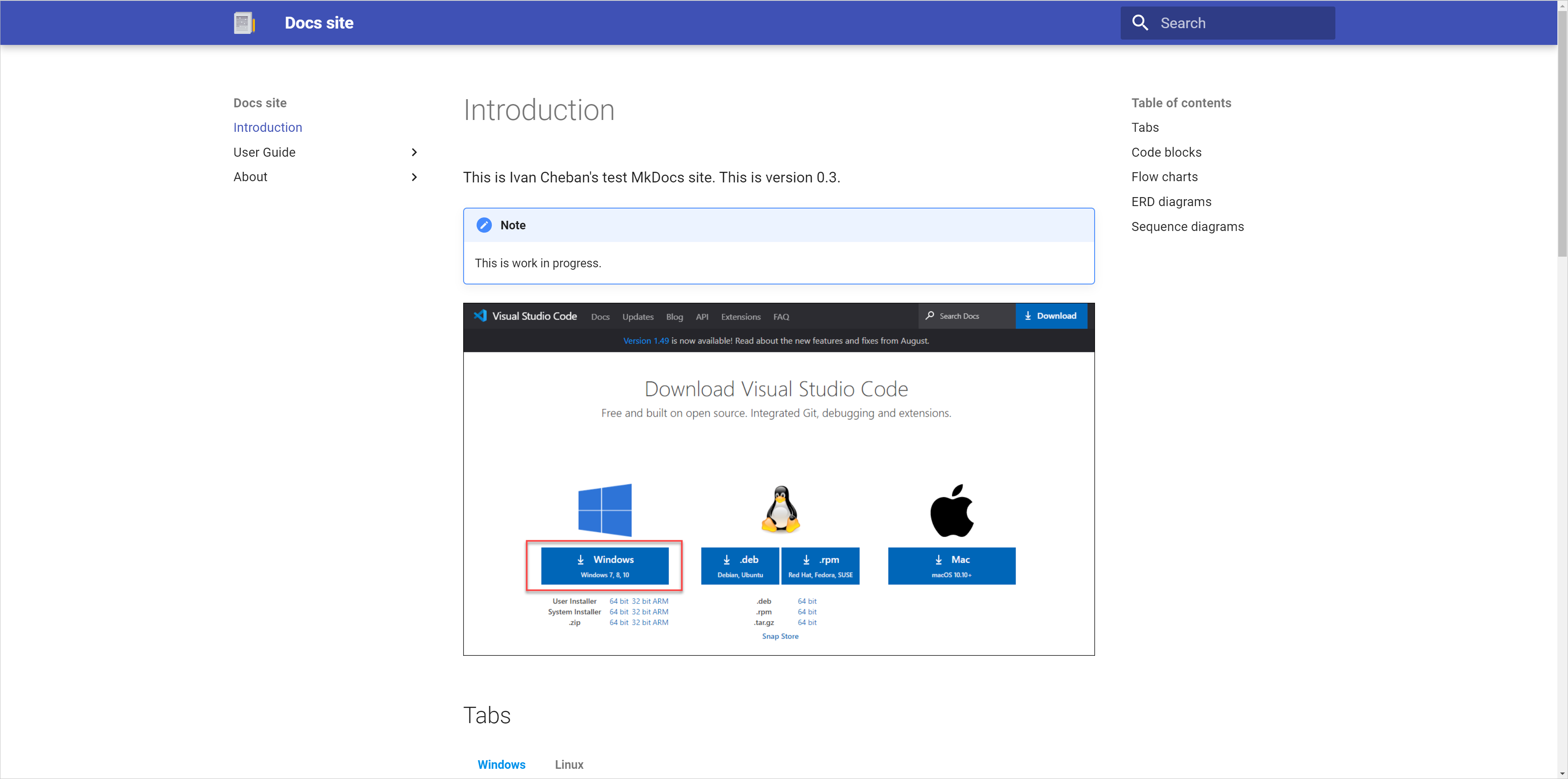The height and width of the screenshot is (779, 1568).
Task: Click the Tabs section heading in main content
Action: click(486, 715)
